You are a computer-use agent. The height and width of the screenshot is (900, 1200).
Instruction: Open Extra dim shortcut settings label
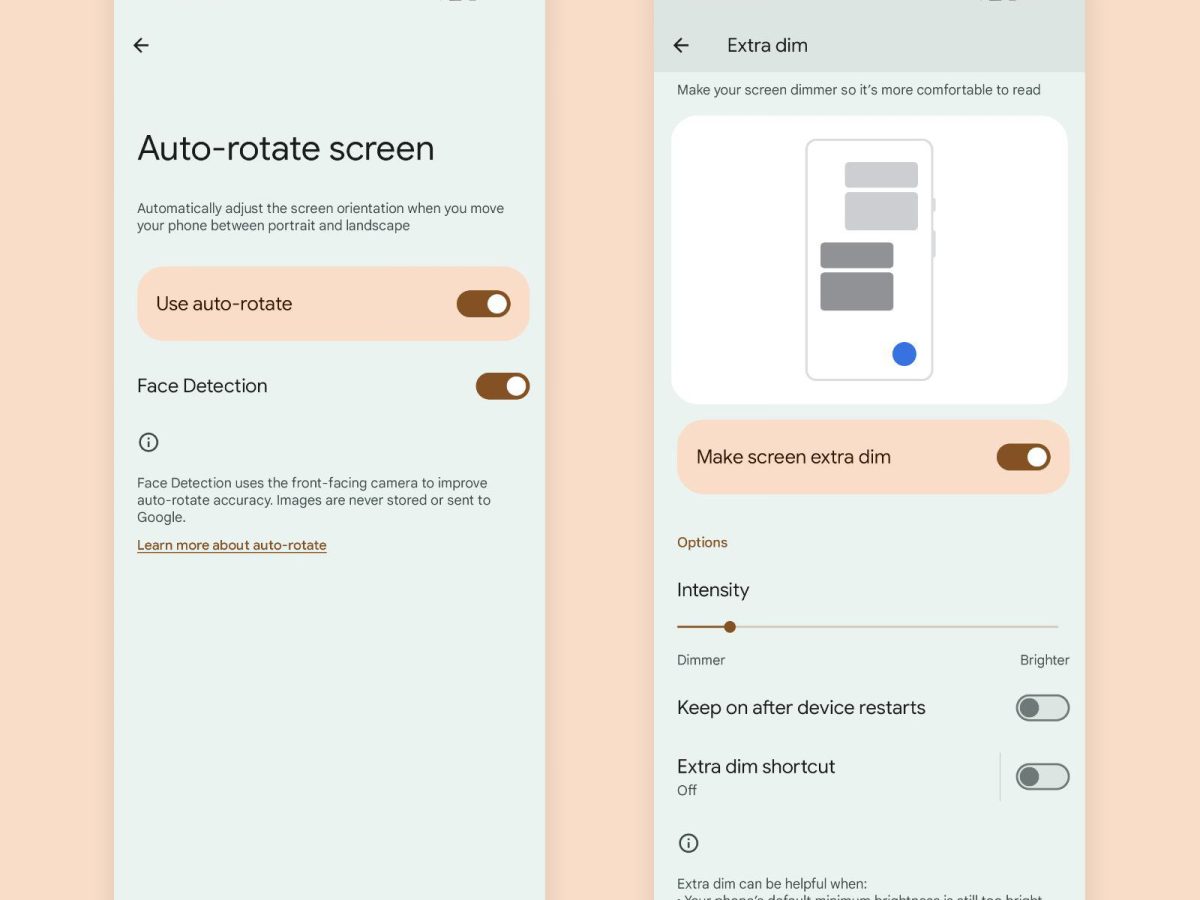[x=756, y=767]
